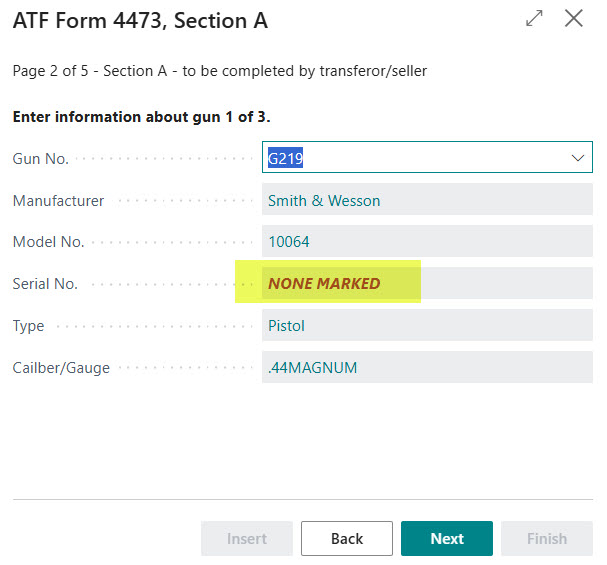Select the highlighted NONE MARKED serial field
This screenshot has width=607, height=565.
click(x=426, y=284)
